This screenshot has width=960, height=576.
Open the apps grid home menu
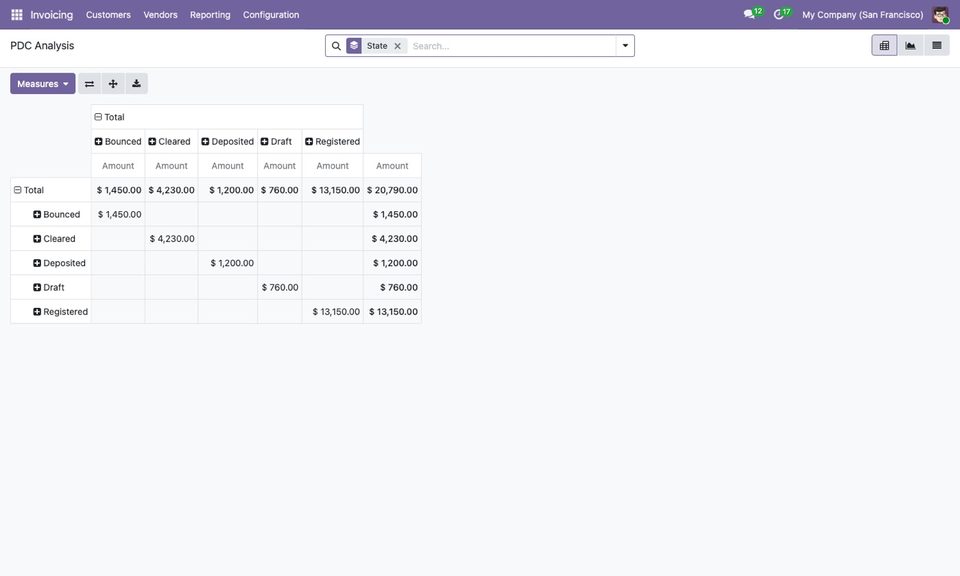coord(17,15)
